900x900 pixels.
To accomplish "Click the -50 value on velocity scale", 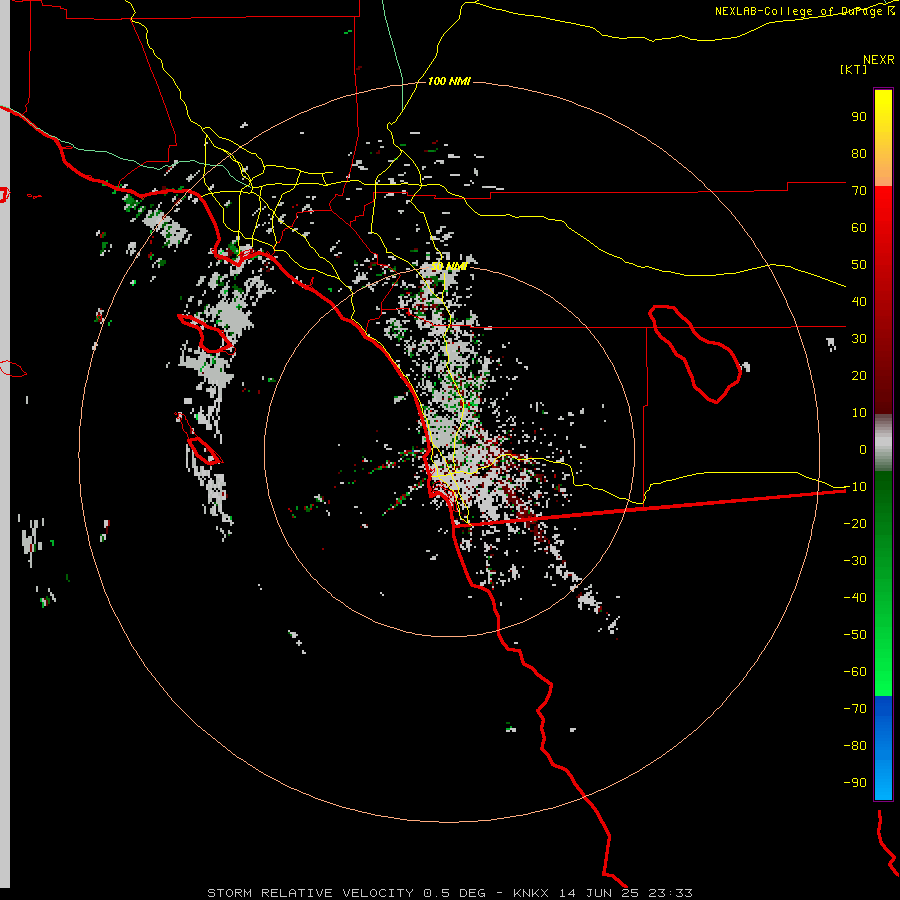I will pos(855,634).
